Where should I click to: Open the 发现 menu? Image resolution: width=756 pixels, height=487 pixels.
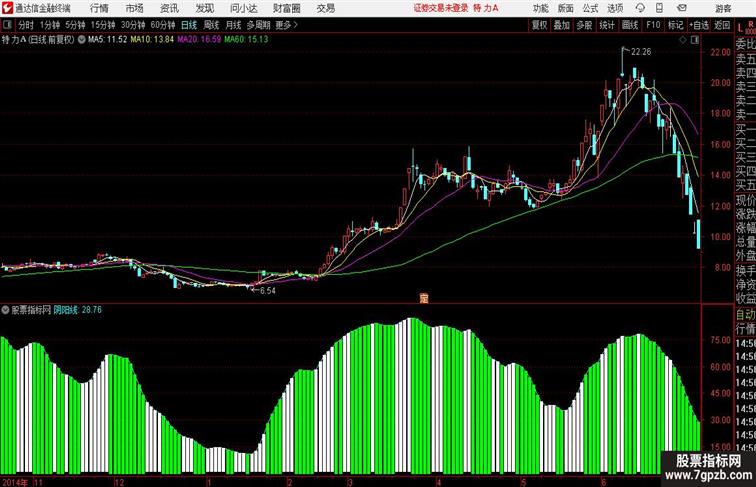[x=204, y=8]
